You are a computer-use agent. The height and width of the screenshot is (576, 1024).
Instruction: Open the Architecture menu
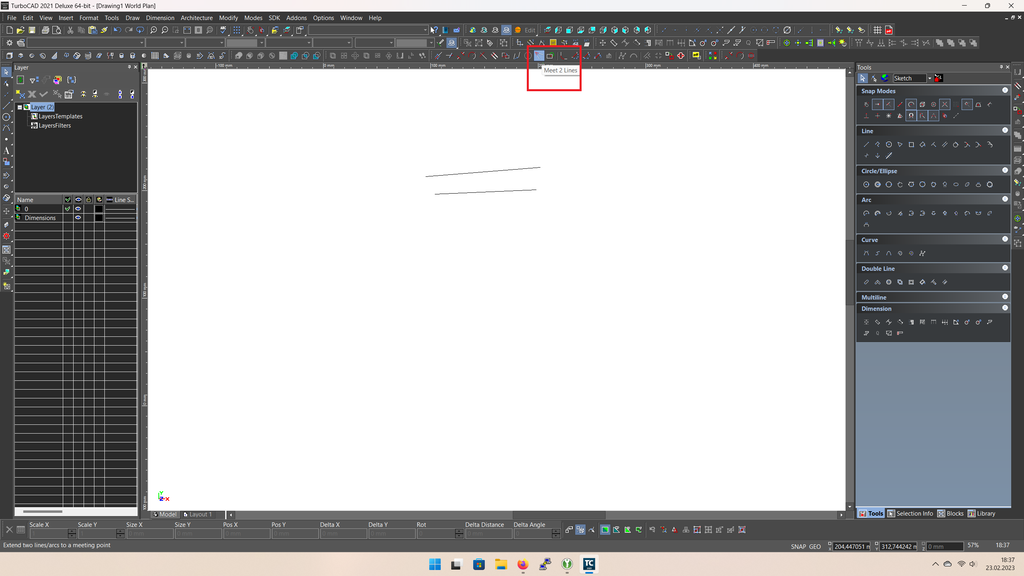(x=196, y=18)
